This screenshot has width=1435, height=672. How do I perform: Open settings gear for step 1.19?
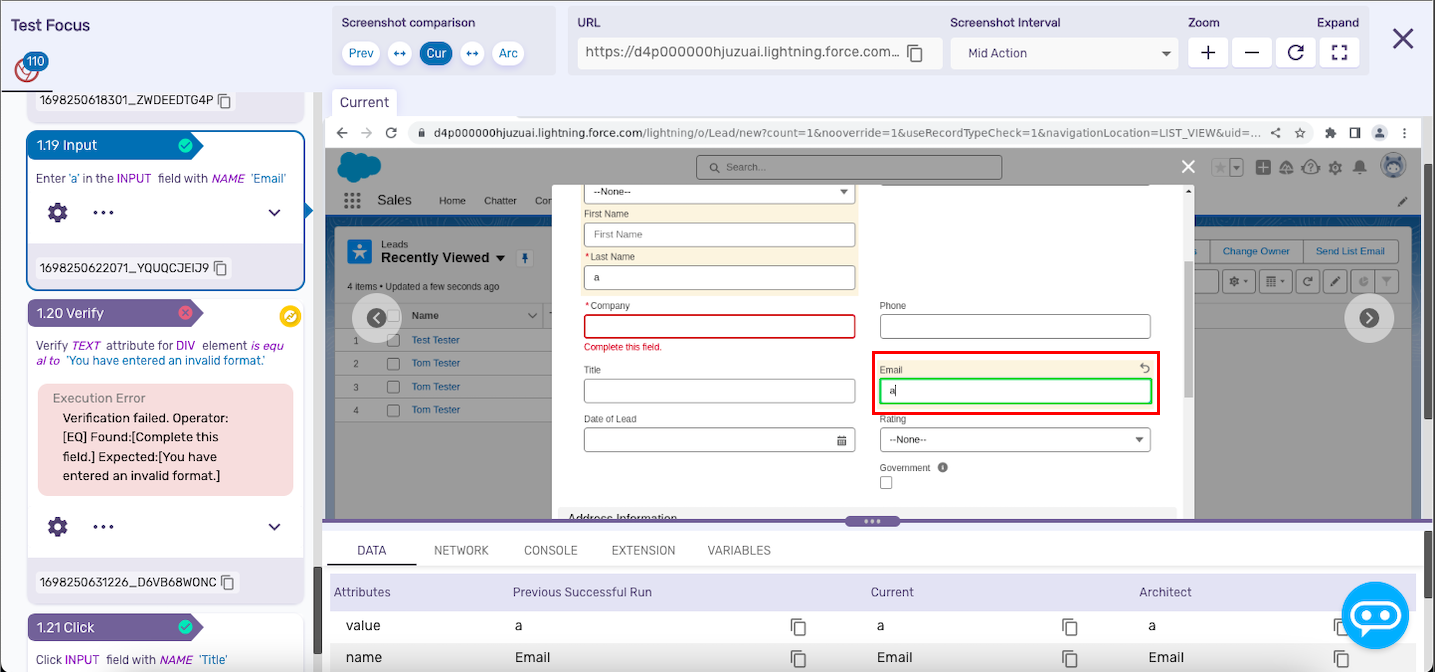[58, 212]
